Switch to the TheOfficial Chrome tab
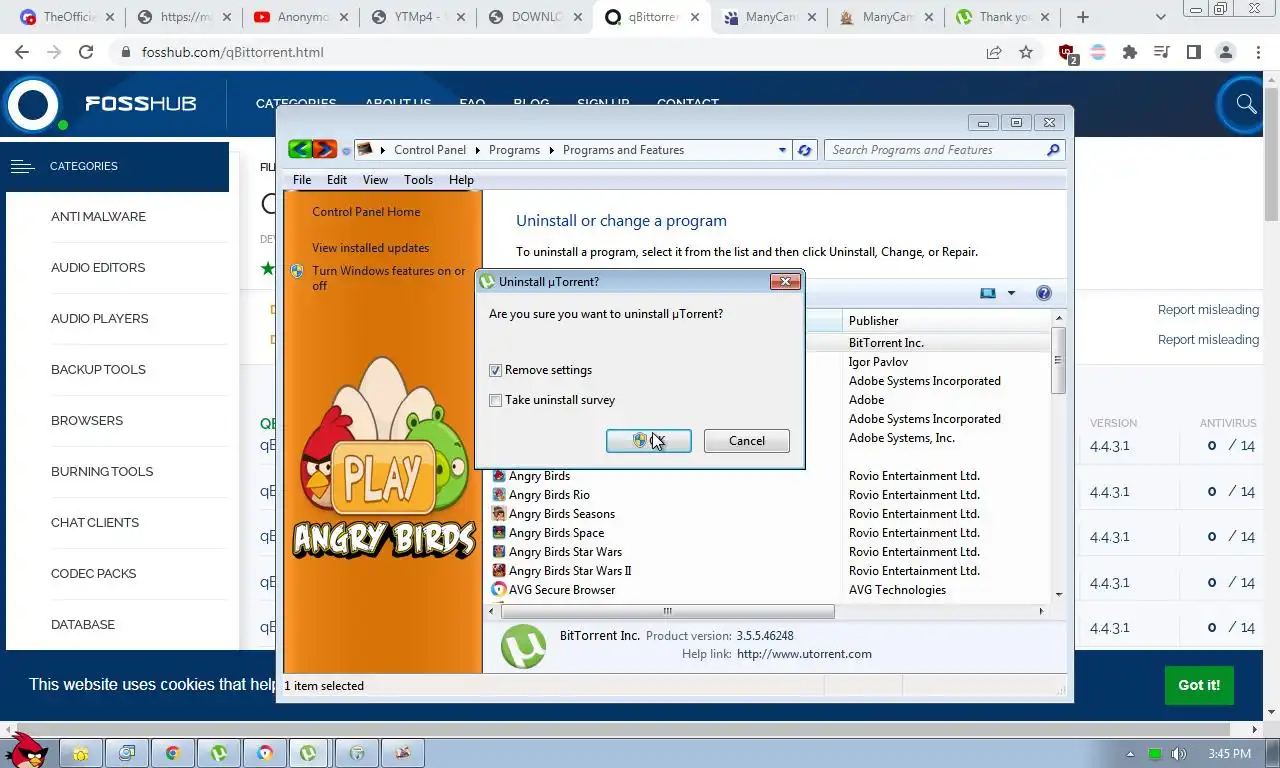 tap(68, 17)
